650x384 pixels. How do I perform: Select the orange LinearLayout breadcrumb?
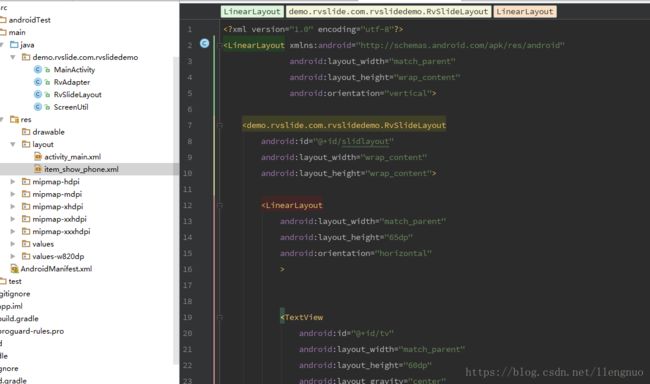coord(525,12)
